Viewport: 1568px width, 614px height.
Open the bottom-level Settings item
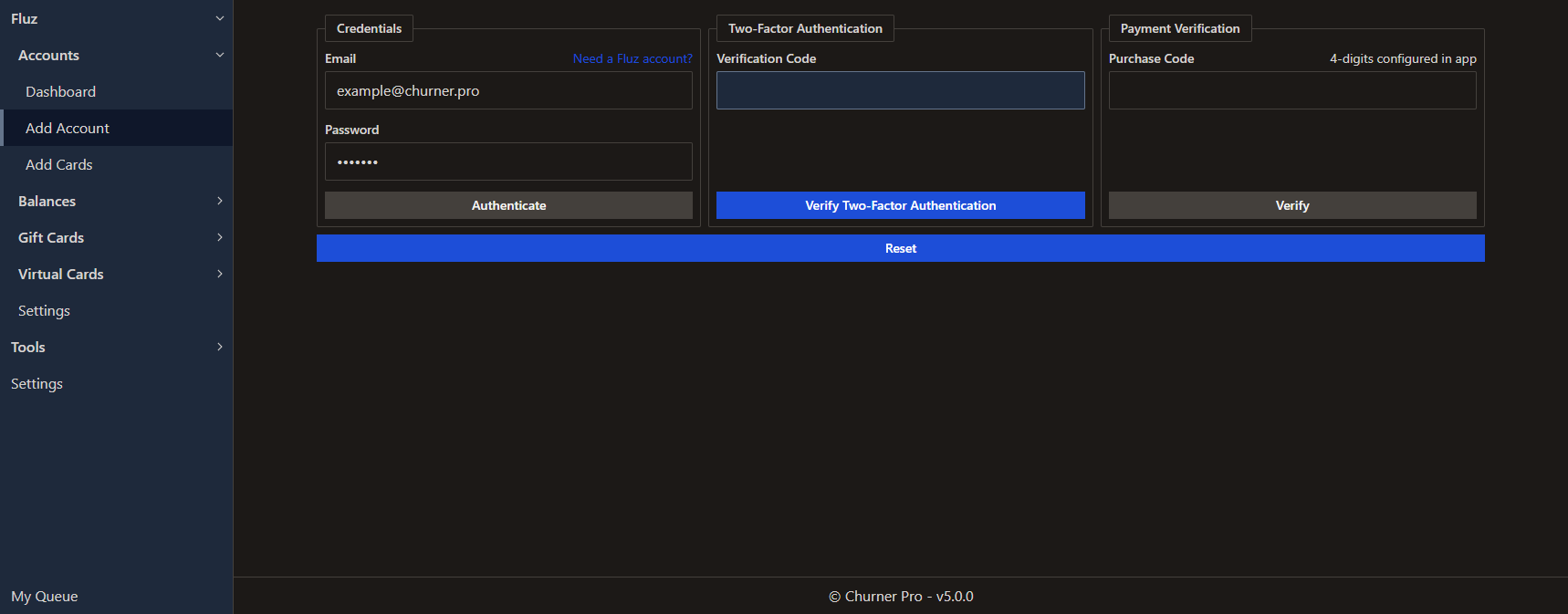(37, 383)
